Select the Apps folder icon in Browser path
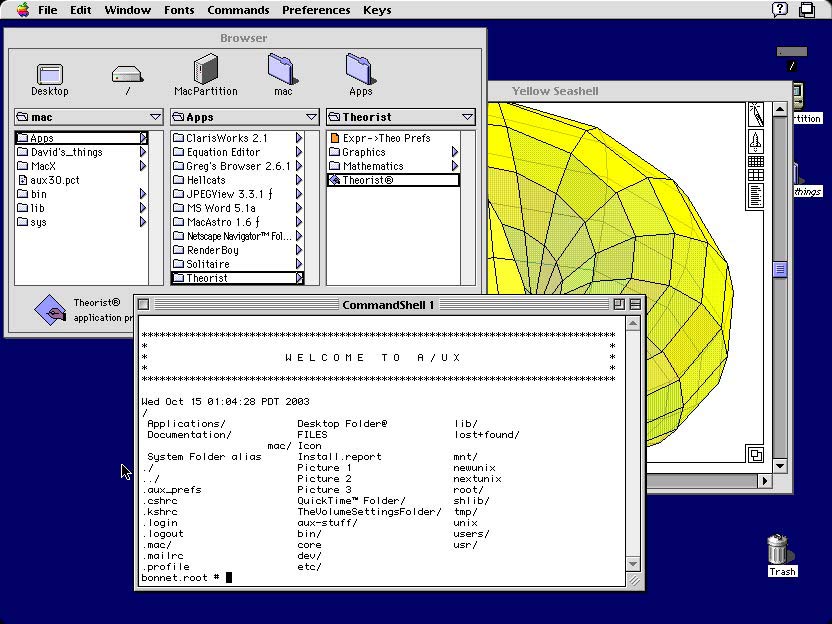This screenshot has width=832, height=624. pyautogui.click(x=360, y=69)
